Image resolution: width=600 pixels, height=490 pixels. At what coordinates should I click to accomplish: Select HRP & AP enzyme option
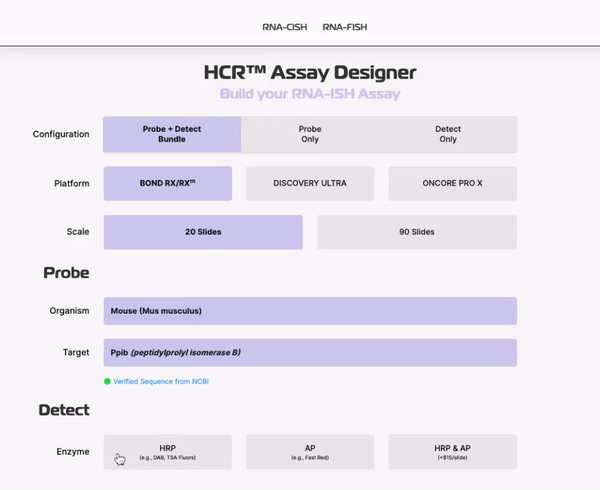coord(453,451)
